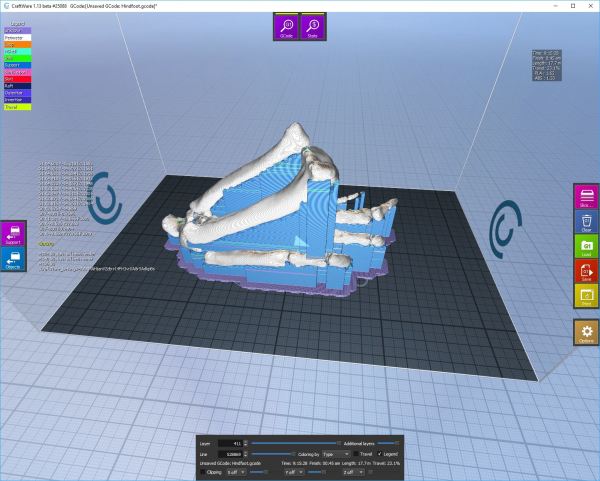Open the GCode view button
600x481 pixels.
pos(286,27)
